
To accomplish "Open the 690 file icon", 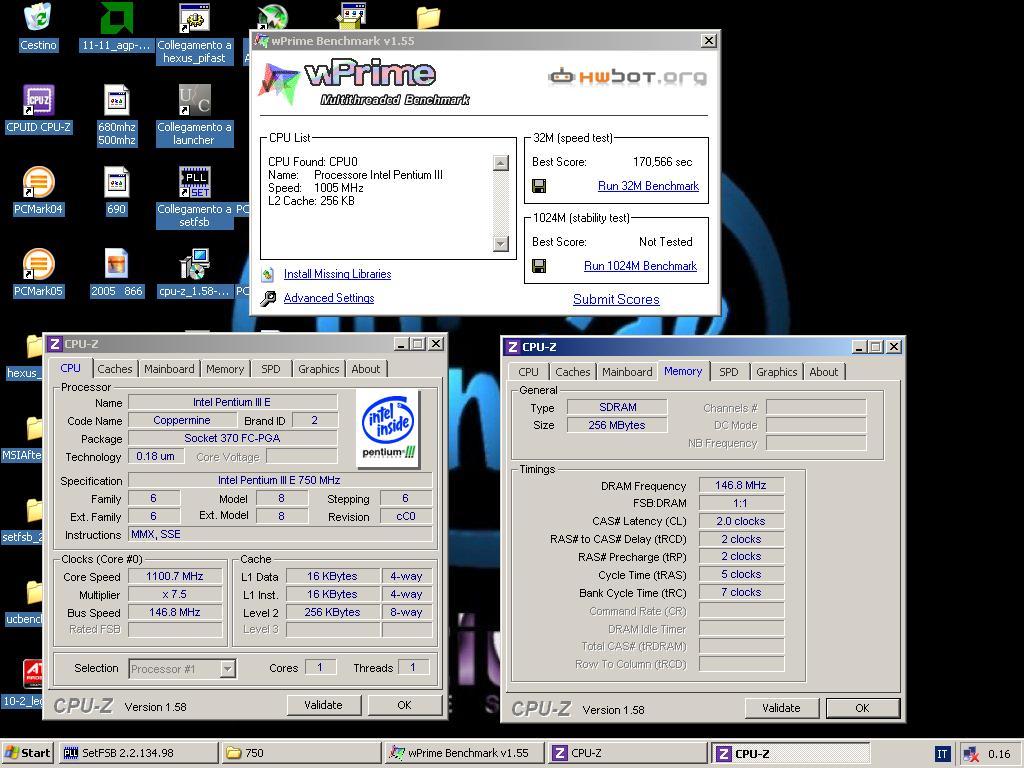I will point(116,182).
